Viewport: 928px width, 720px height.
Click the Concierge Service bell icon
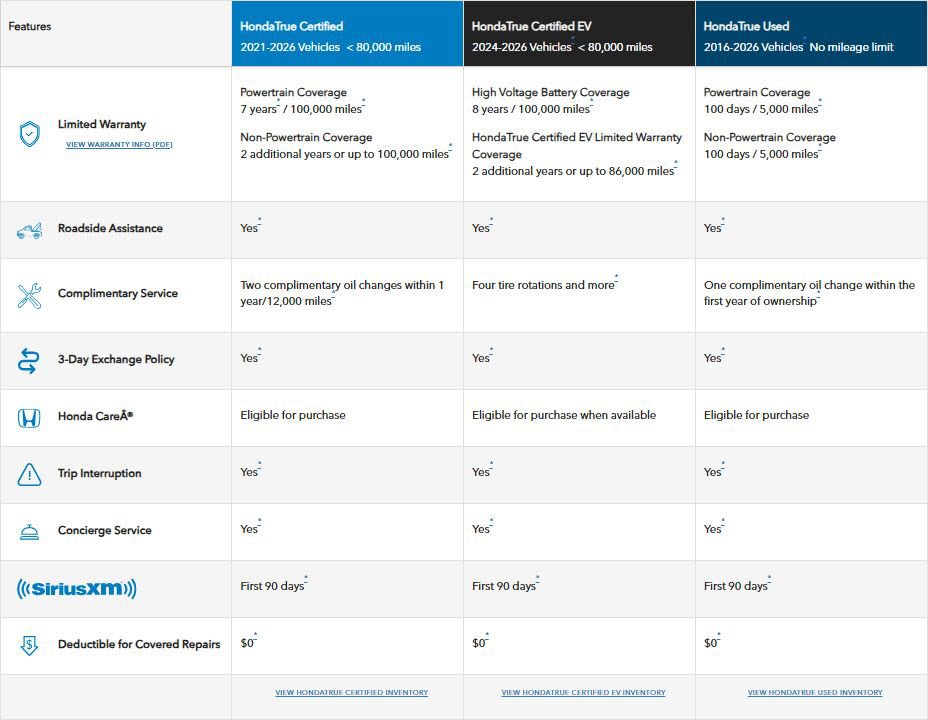(x=30, y=532)
